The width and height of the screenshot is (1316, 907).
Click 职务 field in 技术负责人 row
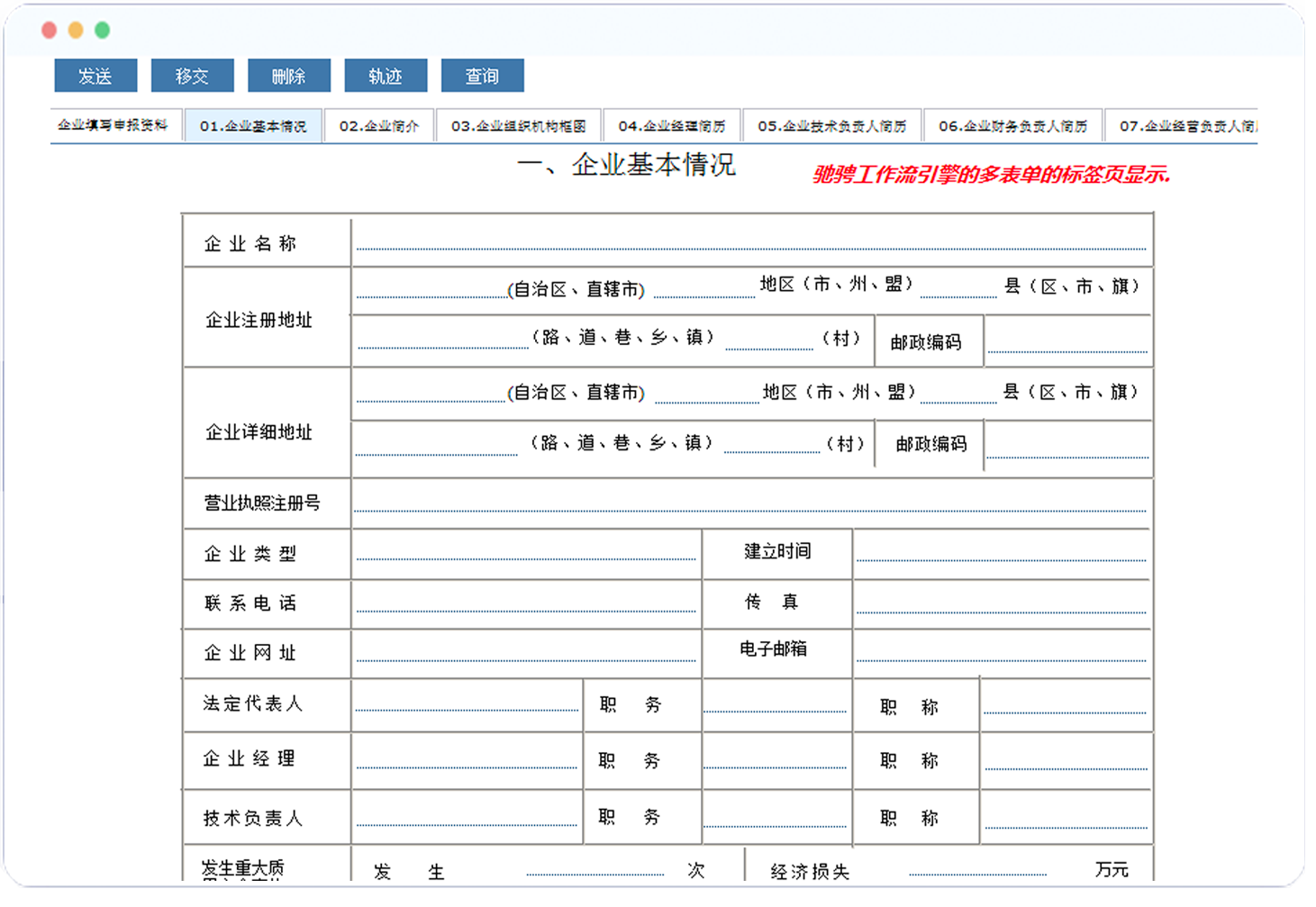coord(776,816)
